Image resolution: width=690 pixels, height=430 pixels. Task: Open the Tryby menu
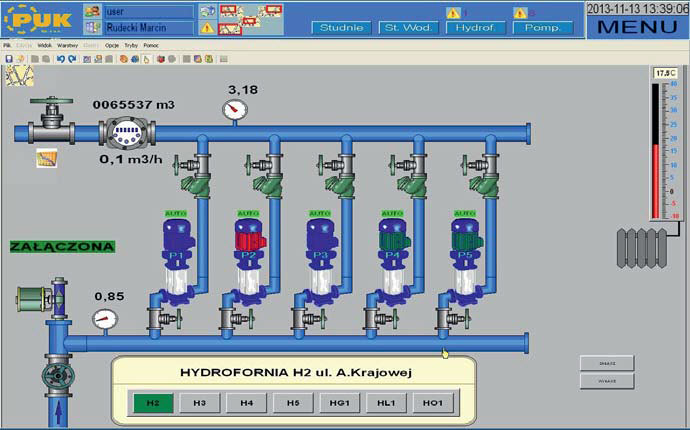pyautogui.click(x=130, y=46)
